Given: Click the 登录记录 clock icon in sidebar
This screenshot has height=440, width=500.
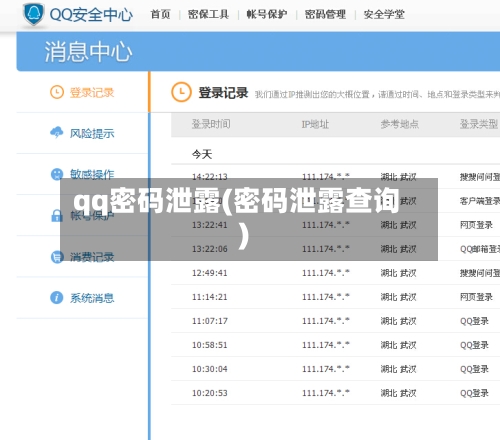Looking at the screenshot, I should tap(57, 92).
